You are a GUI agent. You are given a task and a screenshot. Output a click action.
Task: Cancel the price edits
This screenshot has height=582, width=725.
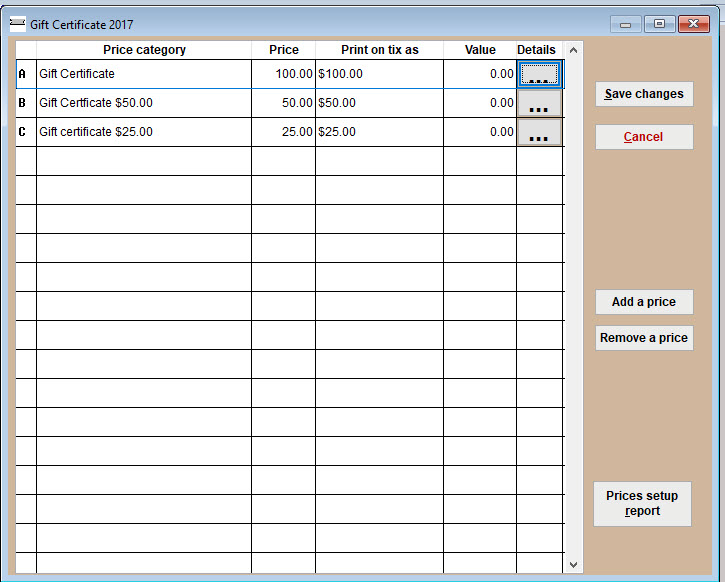click(644, 137)
